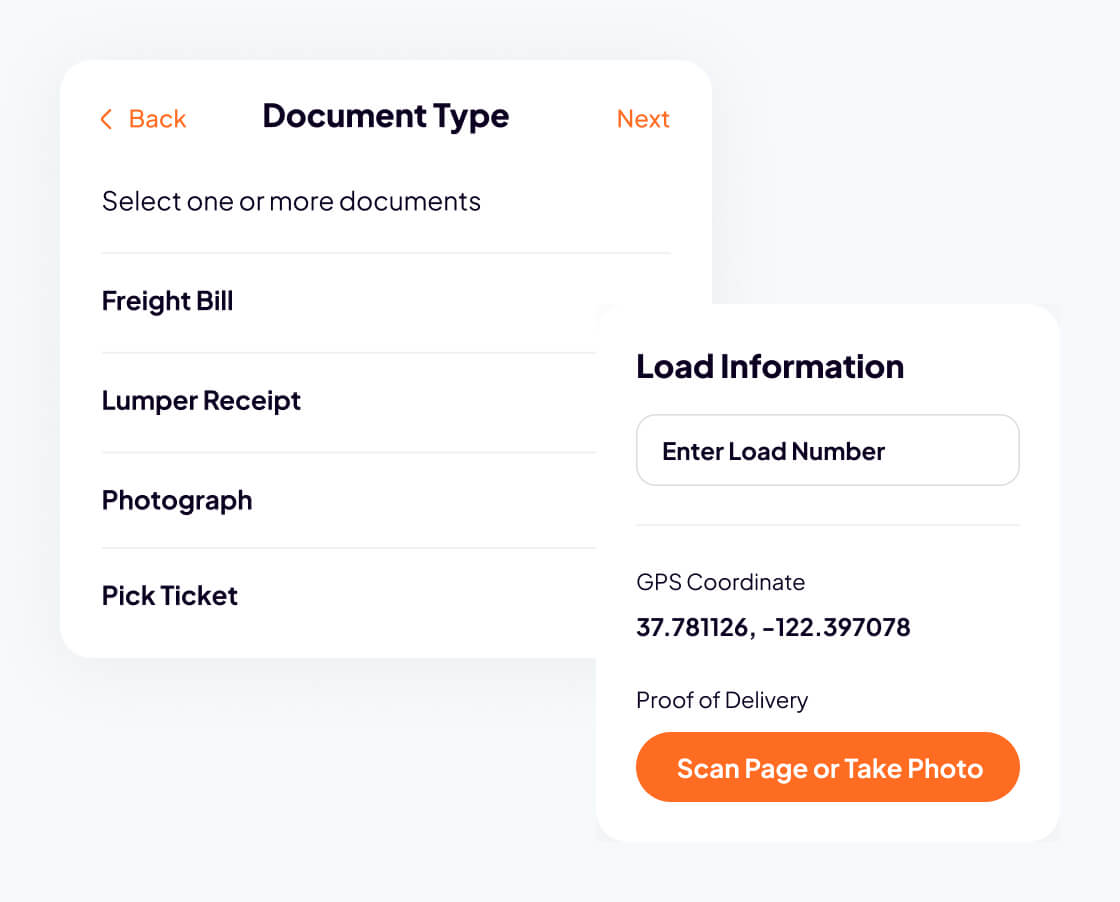Click the divider under the documents instruction text
Viewport: 1120px width, 902px height.
coord(385,253)
